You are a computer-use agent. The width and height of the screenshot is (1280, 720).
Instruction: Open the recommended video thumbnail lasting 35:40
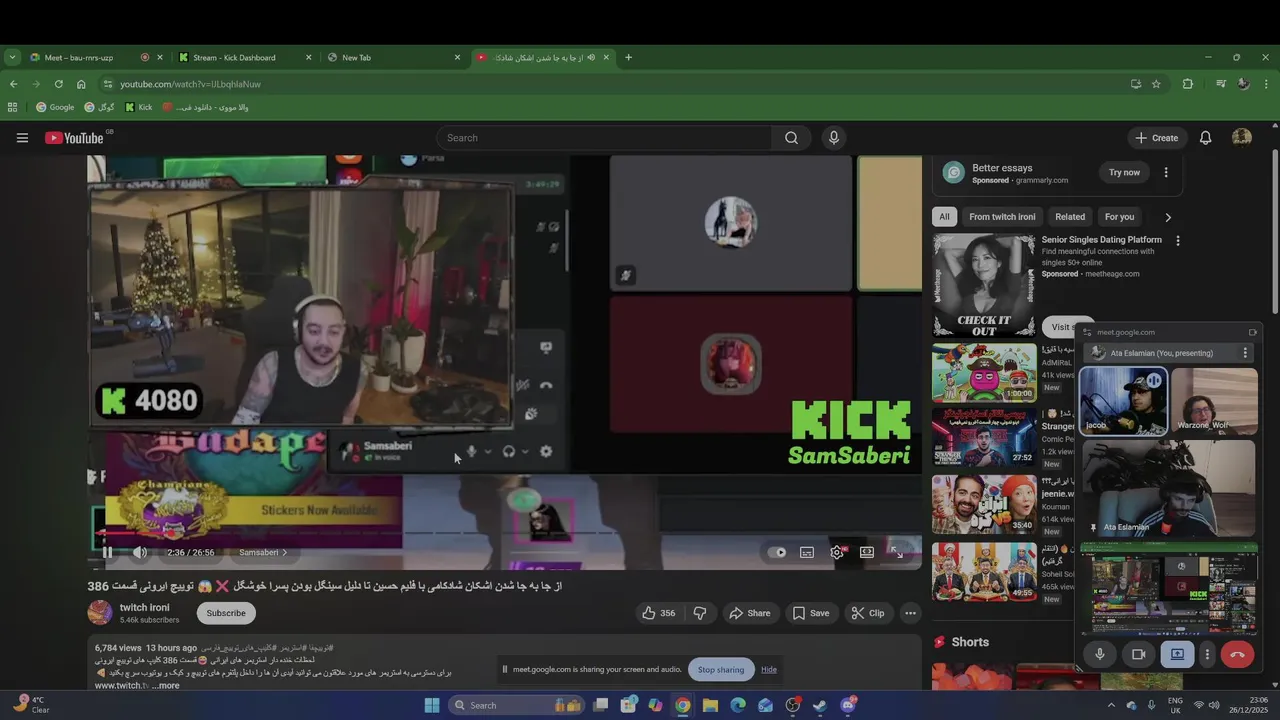984,504
